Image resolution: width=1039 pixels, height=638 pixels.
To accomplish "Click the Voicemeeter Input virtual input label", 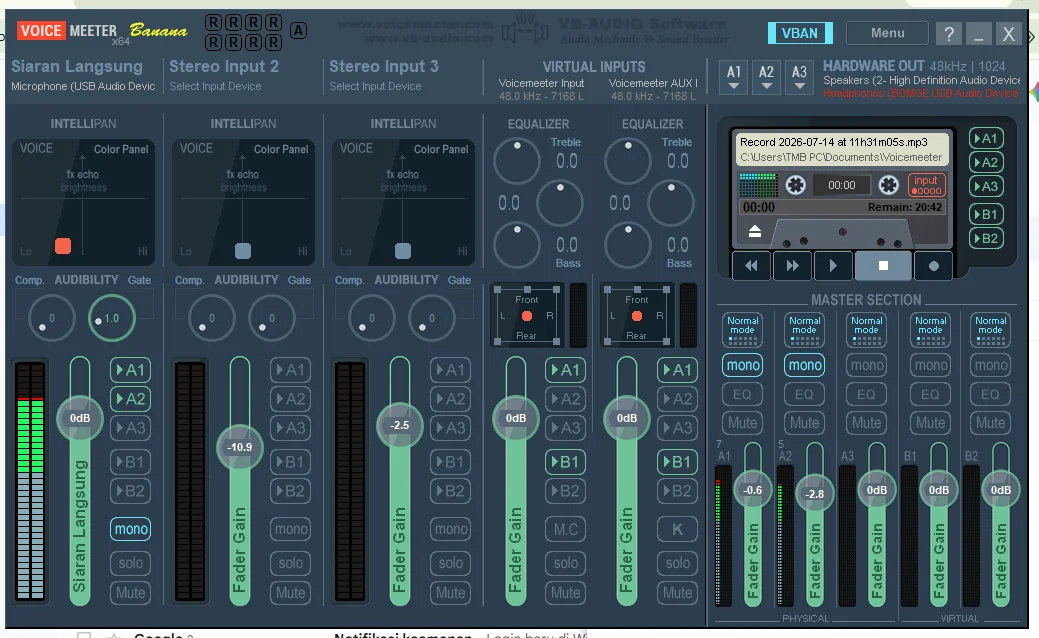I will (541, 83).
